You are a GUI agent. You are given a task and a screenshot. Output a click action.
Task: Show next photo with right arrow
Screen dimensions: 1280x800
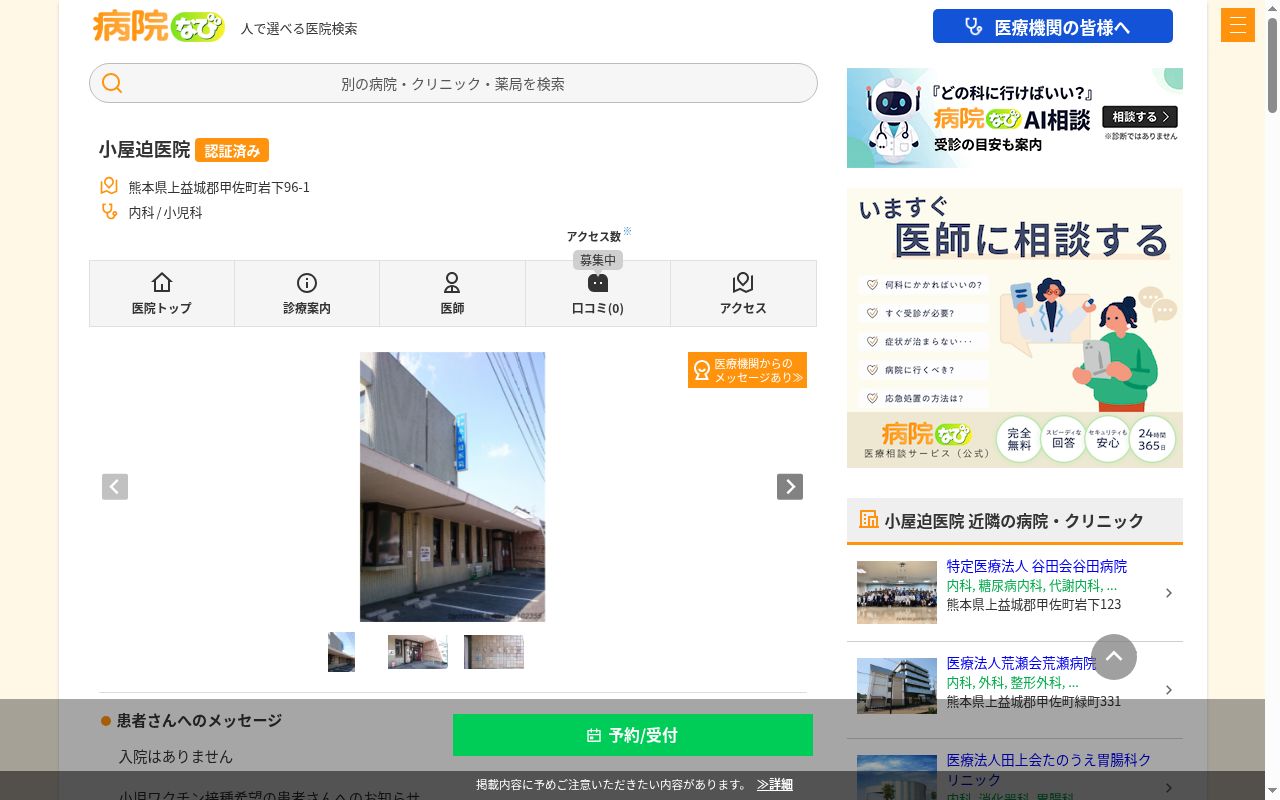[790, 487]
